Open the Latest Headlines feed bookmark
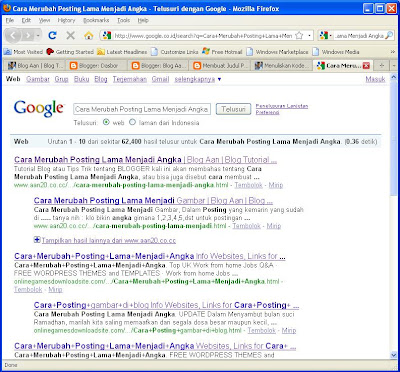The height and width of the screenshot is (372, 400). point(122,52)
